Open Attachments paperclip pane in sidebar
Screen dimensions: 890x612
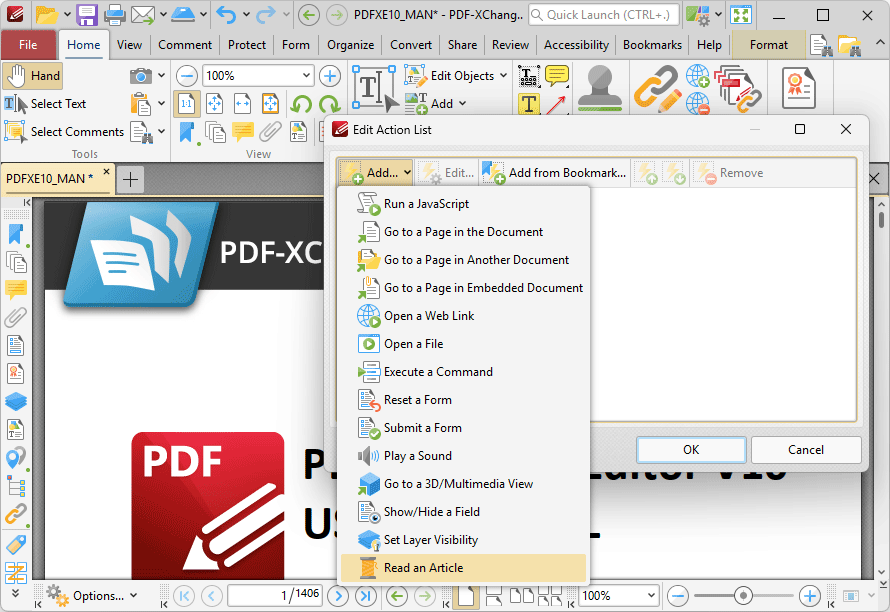[x=16, y=318]
